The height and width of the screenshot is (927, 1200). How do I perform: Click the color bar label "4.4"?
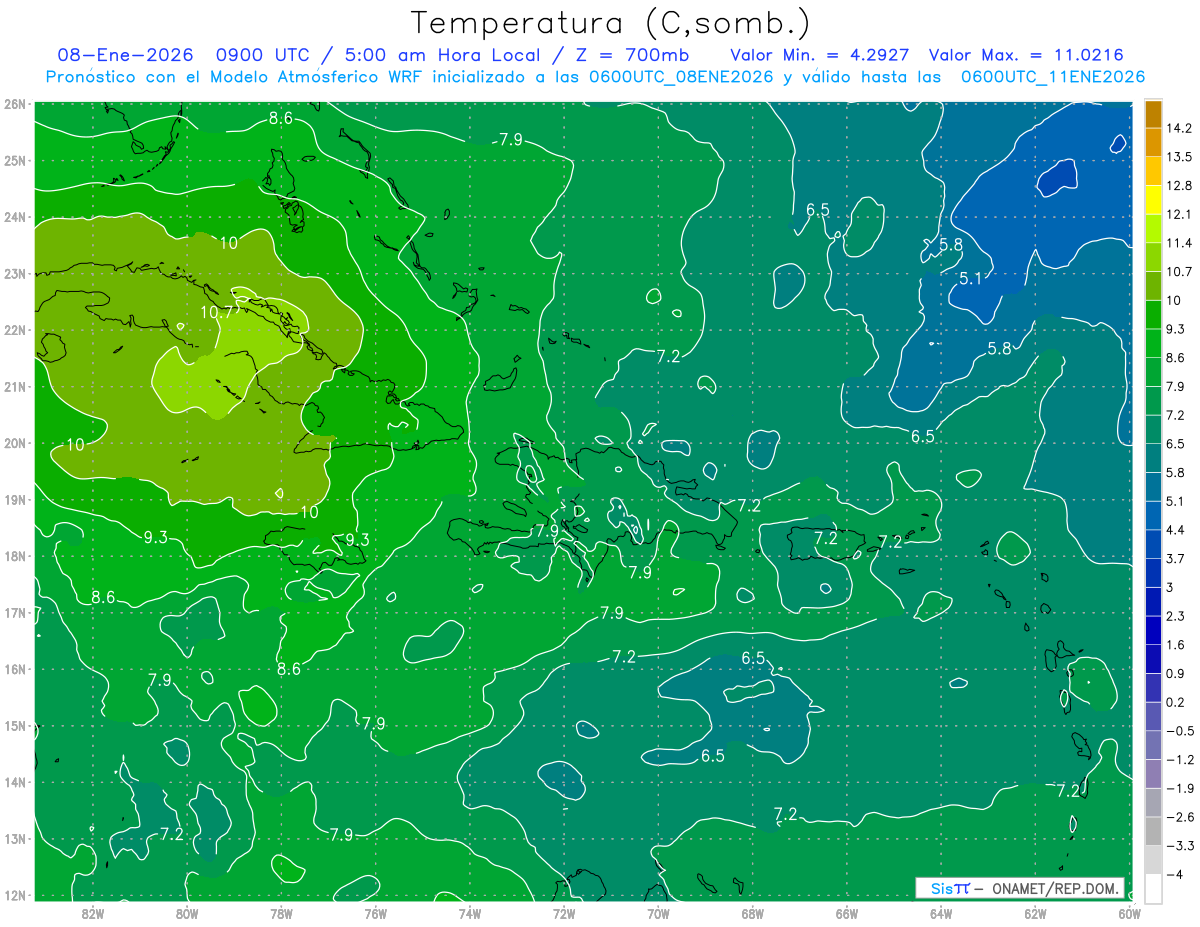click(1175, 530)
